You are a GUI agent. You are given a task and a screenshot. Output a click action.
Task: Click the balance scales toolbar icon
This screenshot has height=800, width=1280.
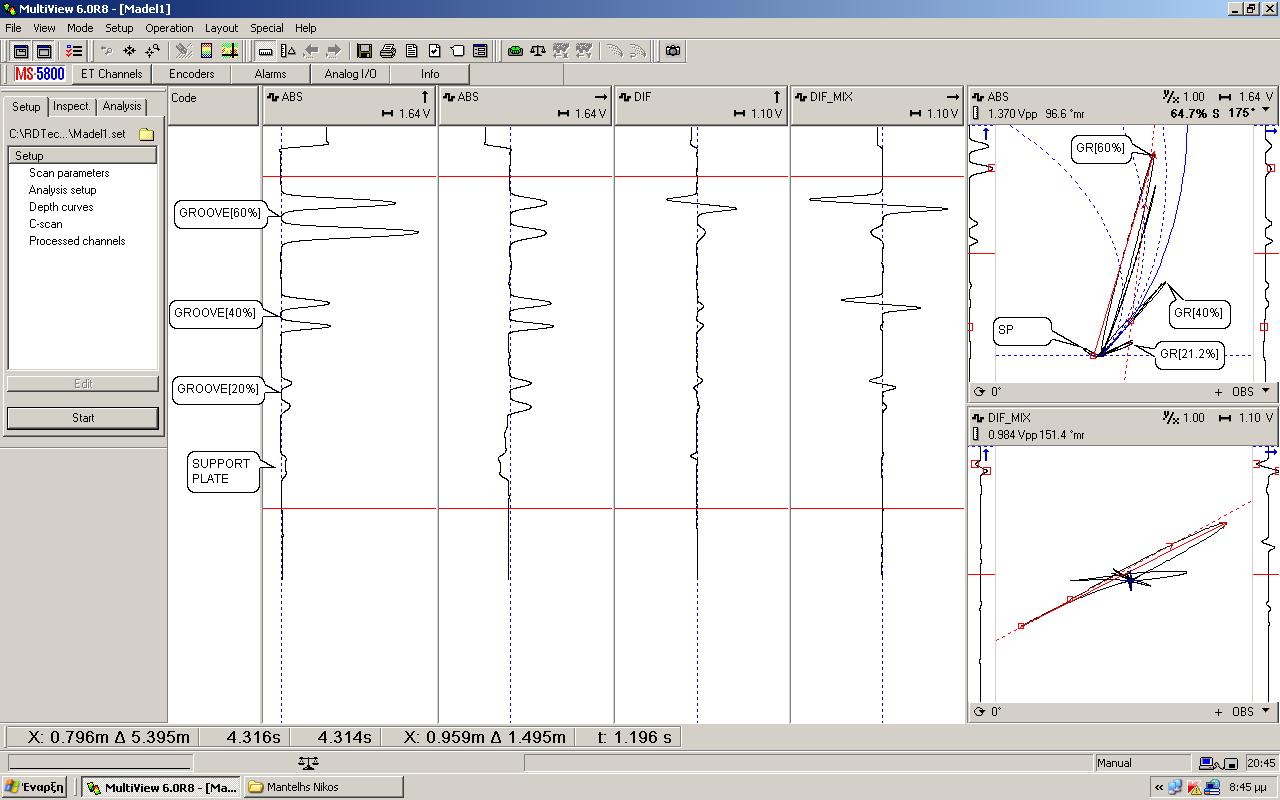click(x=538, y=51)
